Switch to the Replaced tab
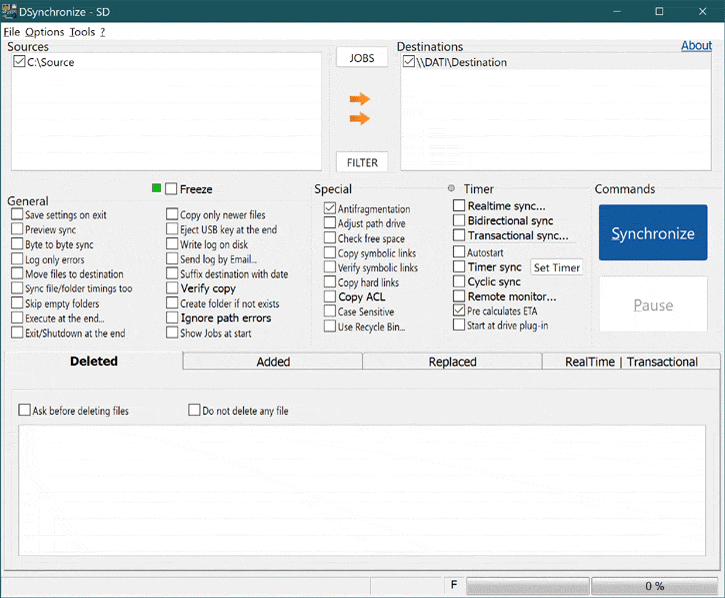This screenshot has width=725, height=598. click(452, 362)
